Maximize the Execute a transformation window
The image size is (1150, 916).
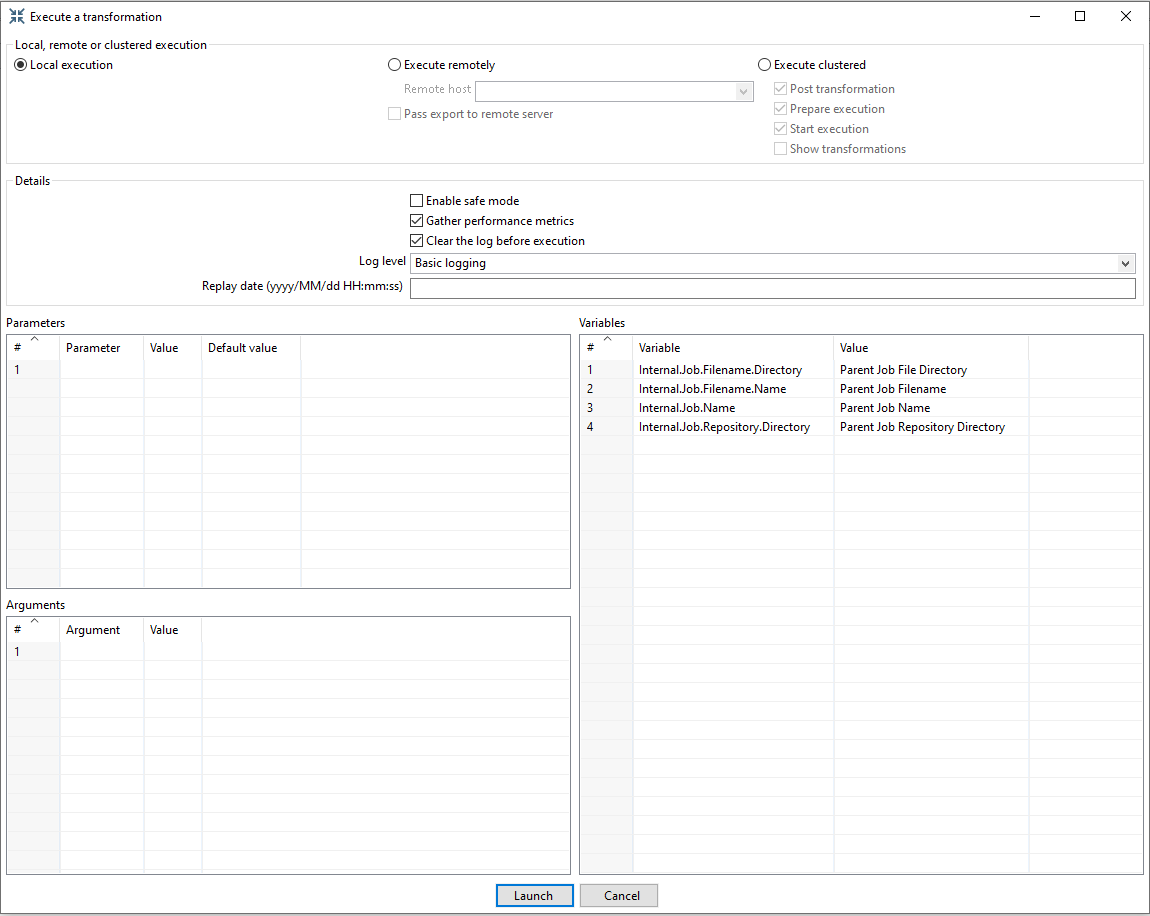(1080, 16)
